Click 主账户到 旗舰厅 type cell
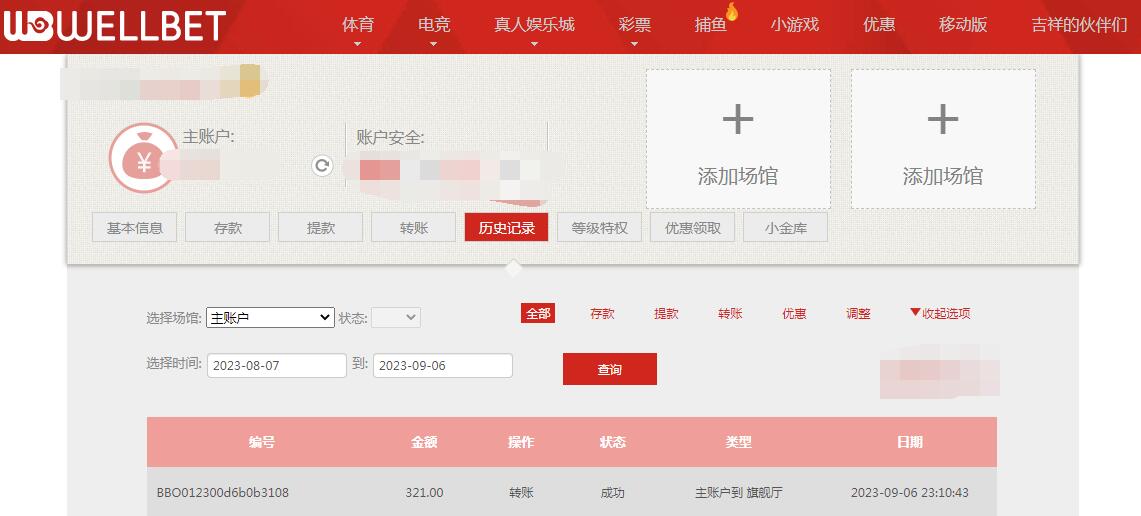The height and width of the screenshot is (516, 1141). click(x=739, y=493)
